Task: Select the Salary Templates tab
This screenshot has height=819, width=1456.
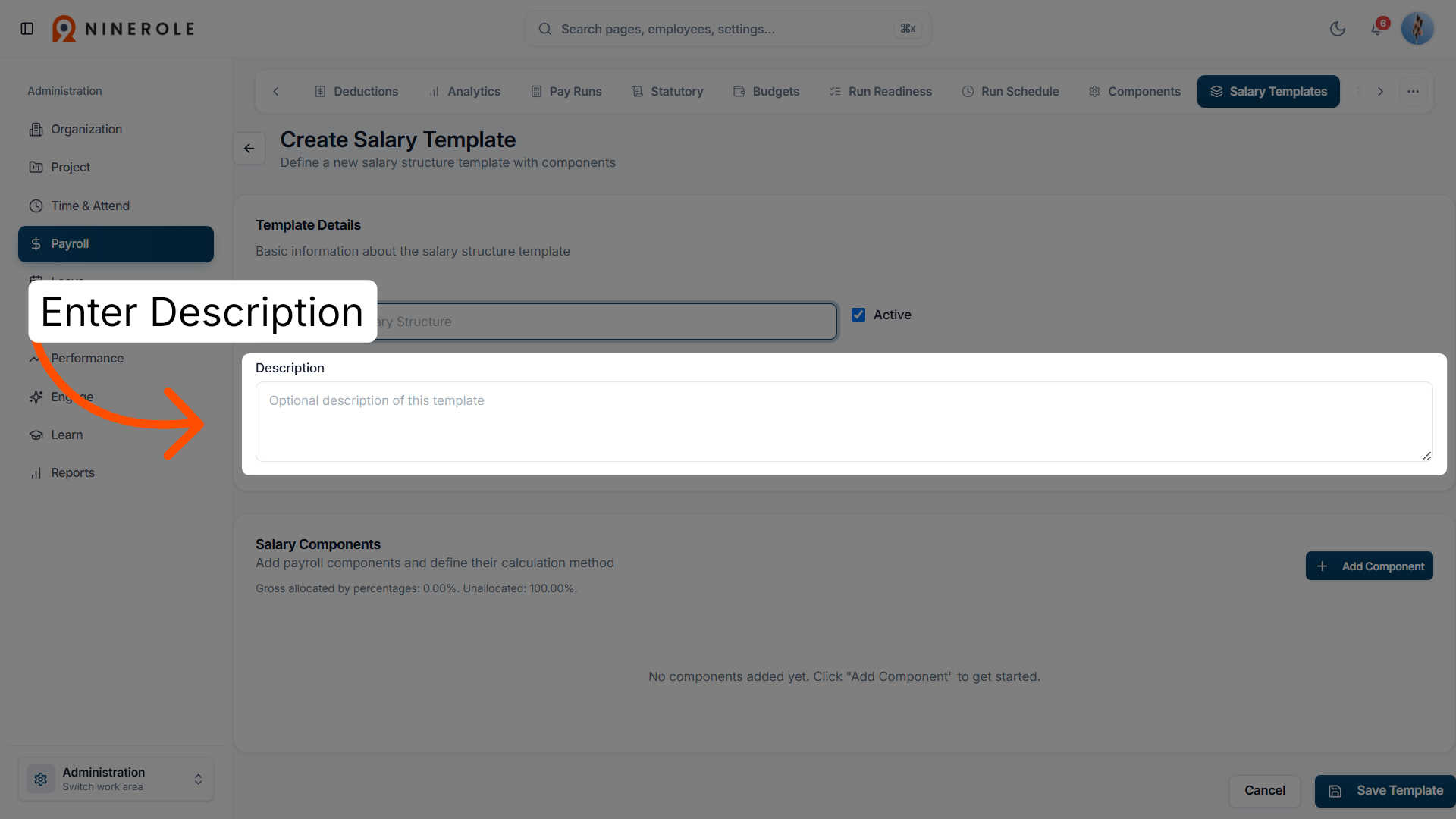Action: [1269, 91]
